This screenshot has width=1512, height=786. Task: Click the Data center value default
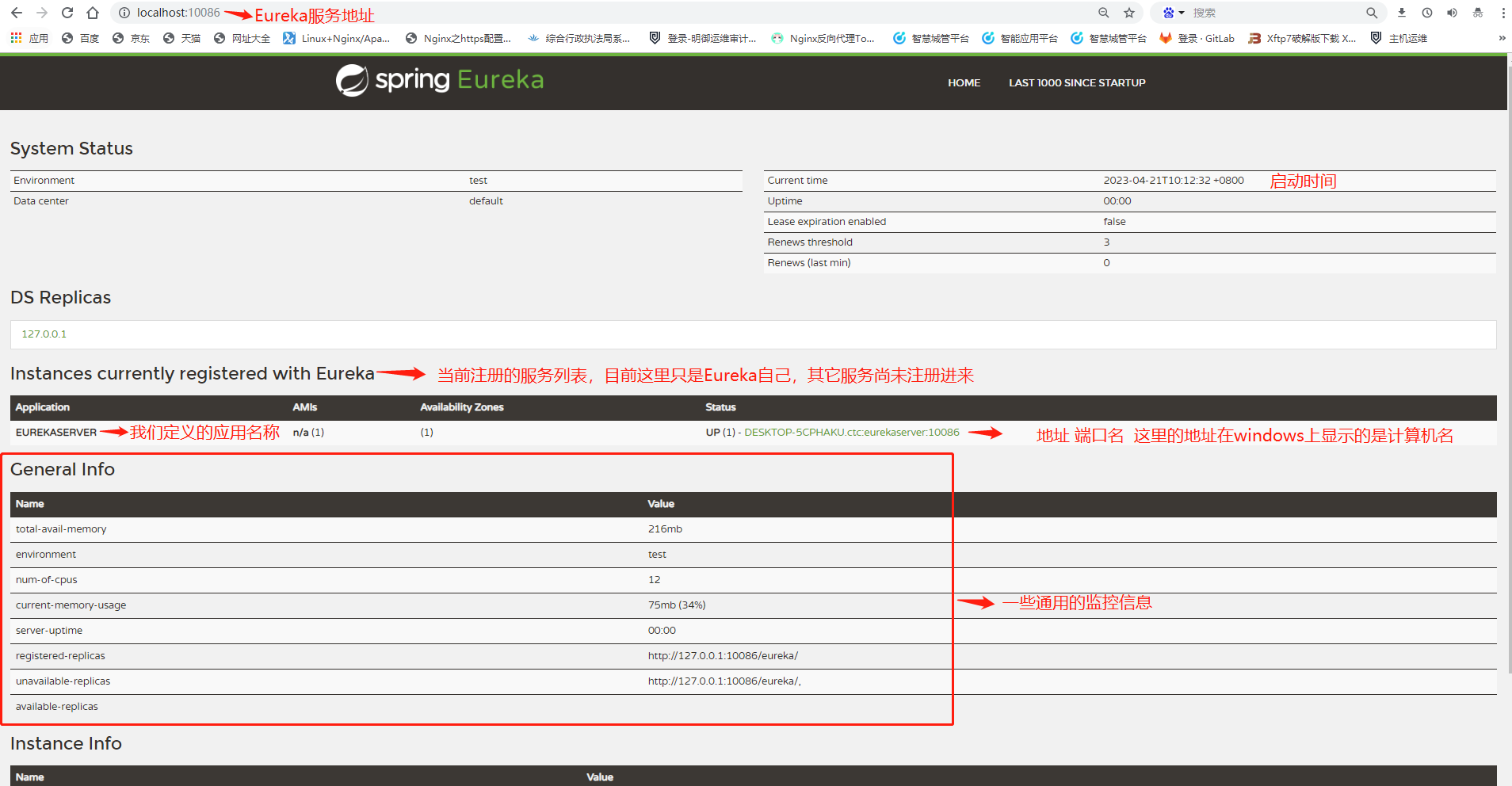486,200
